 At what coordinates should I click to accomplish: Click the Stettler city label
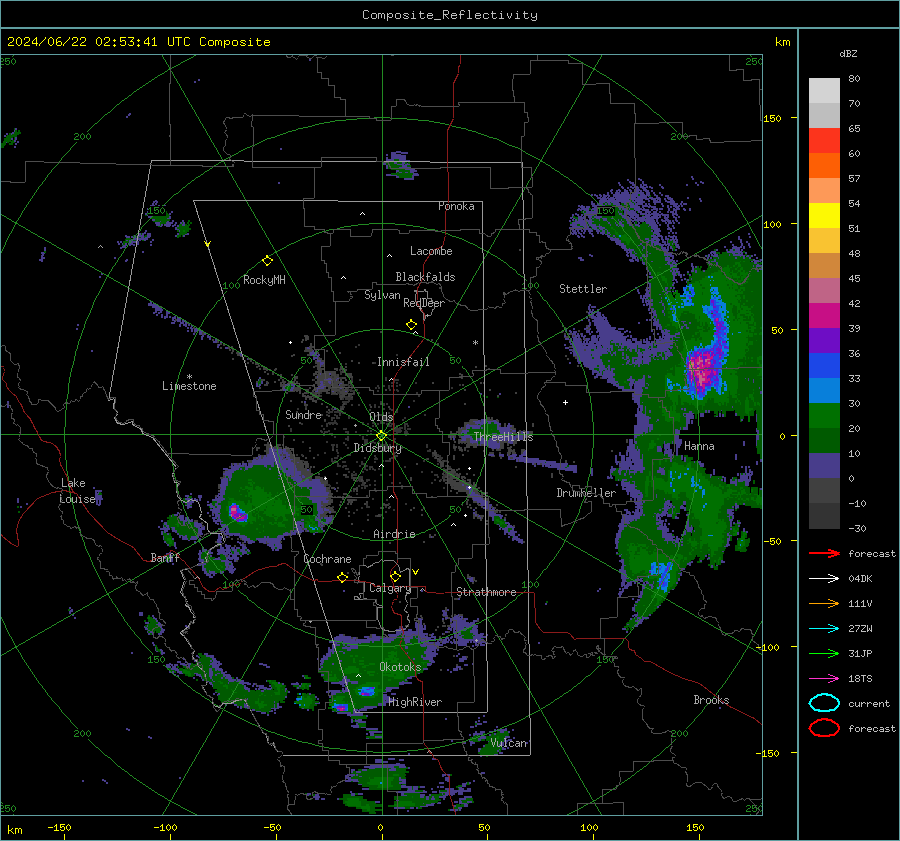point(583,289)
